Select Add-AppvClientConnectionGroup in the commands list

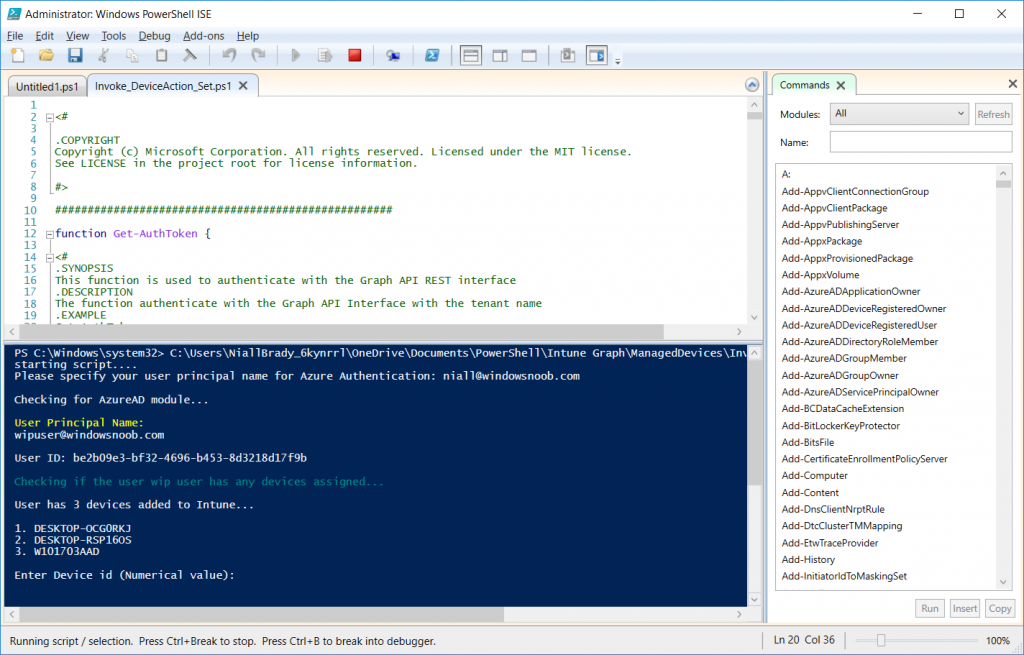tap(855, 191)
